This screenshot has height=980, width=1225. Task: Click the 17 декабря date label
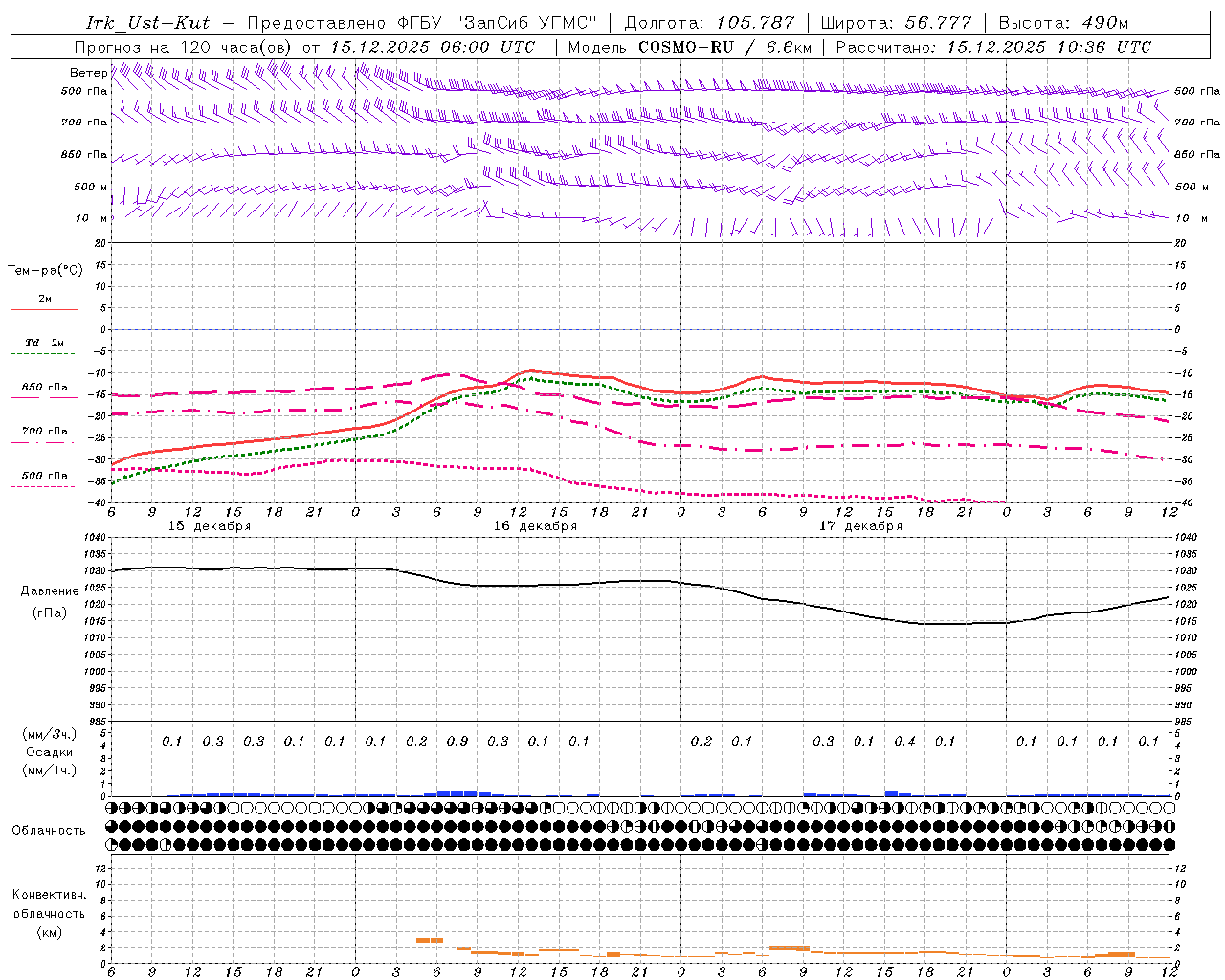[x=860, y=526]
